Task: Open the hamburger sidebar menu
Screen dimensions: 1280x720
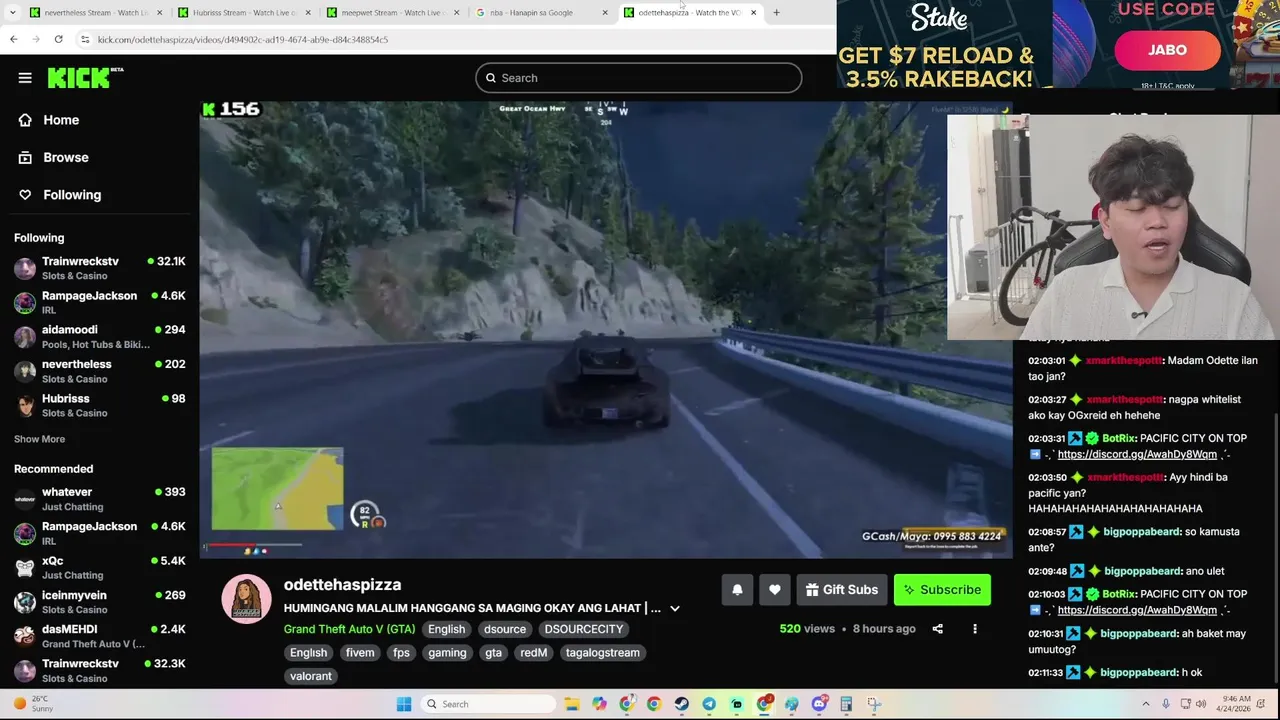Action: [25, 78]
